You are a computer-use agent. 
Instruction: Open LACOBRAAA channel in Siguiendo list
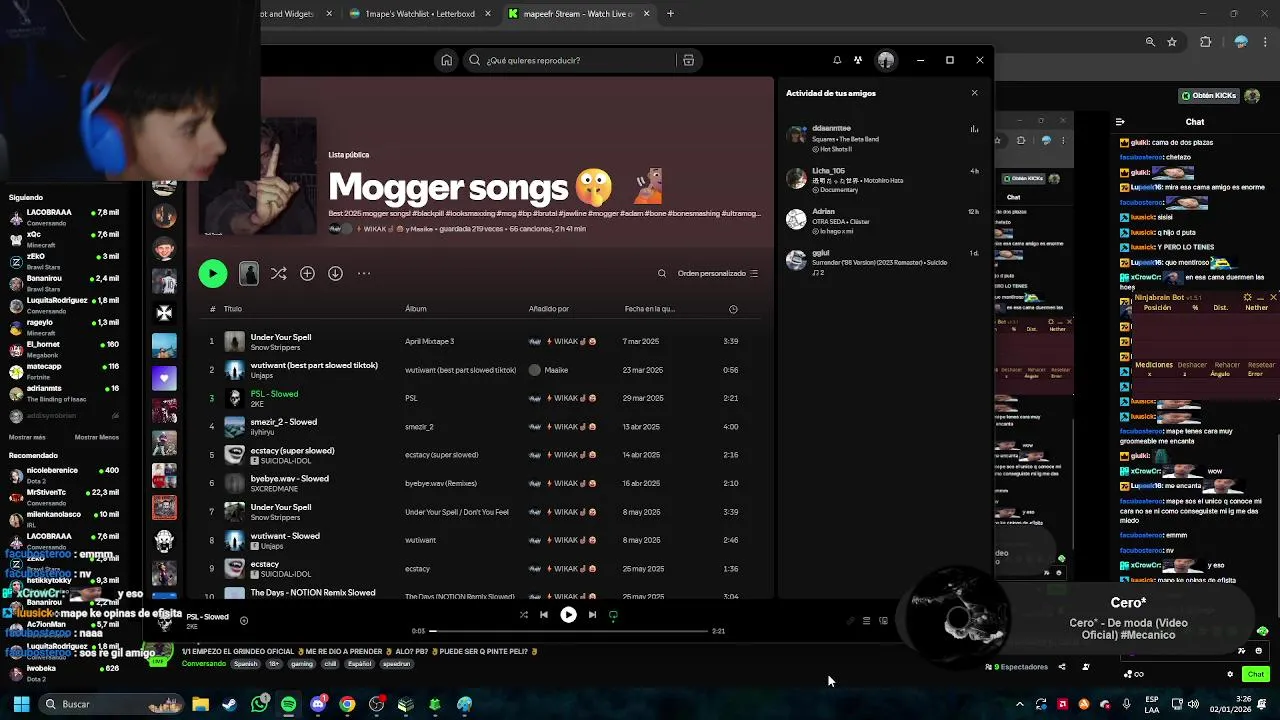tap(63, 217)
